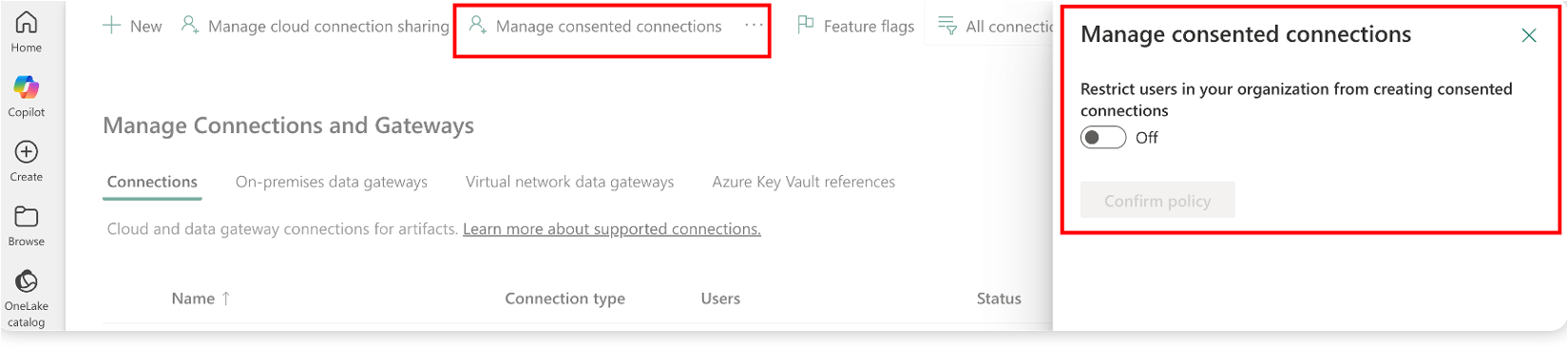The width and height of the screenshot is (1568, 348).
Task: Open the more options ellipsis menu
Action: click(753, 26)
